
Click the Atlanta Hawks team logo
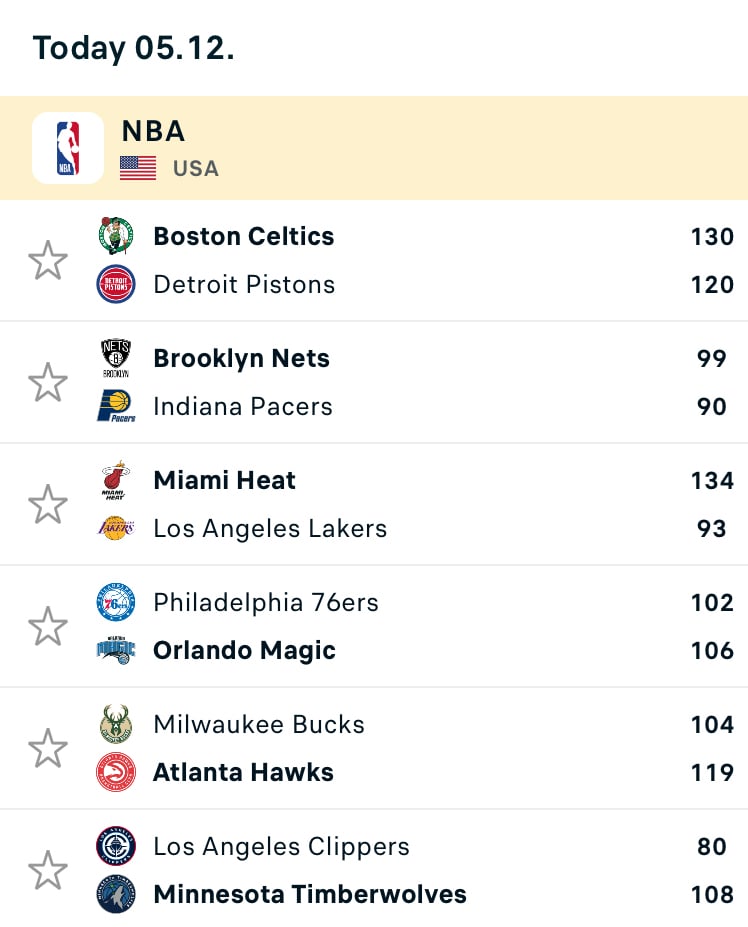116,772
